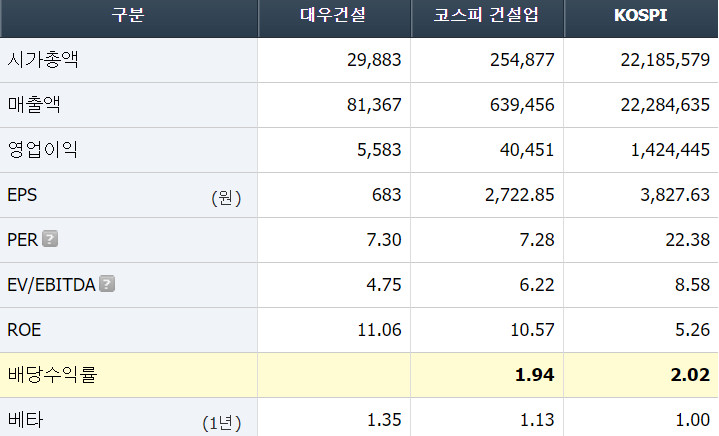Screen dimensions: 719x436
Task: Select the 영업이익 row label
Action: point(43,149)
